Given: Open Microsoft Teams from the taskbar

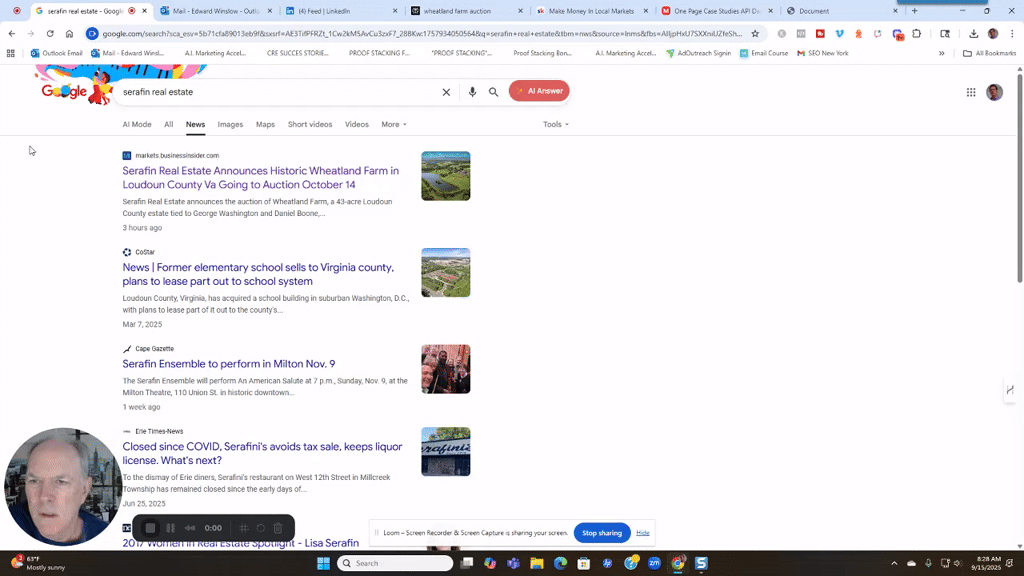Looking at the screenshot, I should (513, 563).
